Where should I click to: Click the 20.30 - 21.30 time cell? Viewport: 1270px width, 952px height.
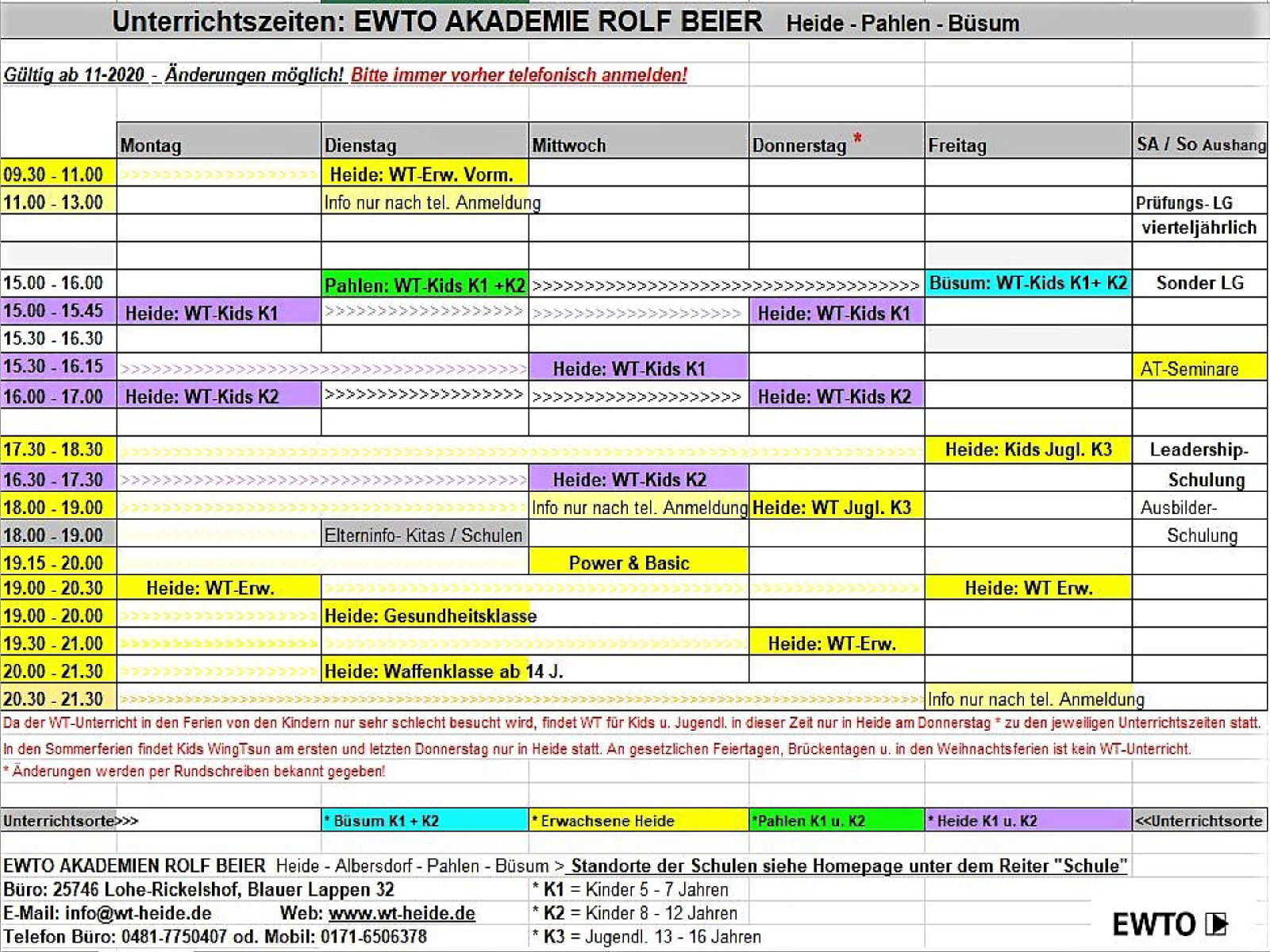(x=59, y=698)
